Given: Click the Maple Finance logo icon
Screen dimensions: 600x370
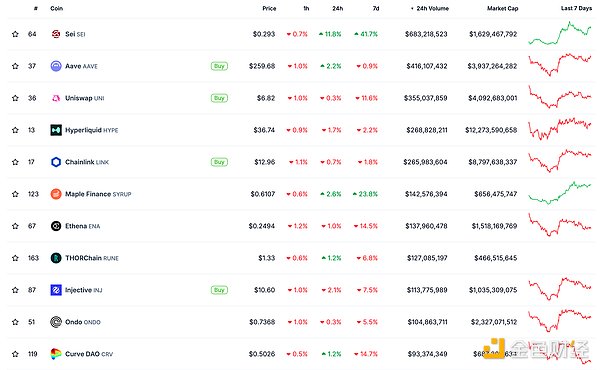Looking at the screenshot, I should point(56,194).
